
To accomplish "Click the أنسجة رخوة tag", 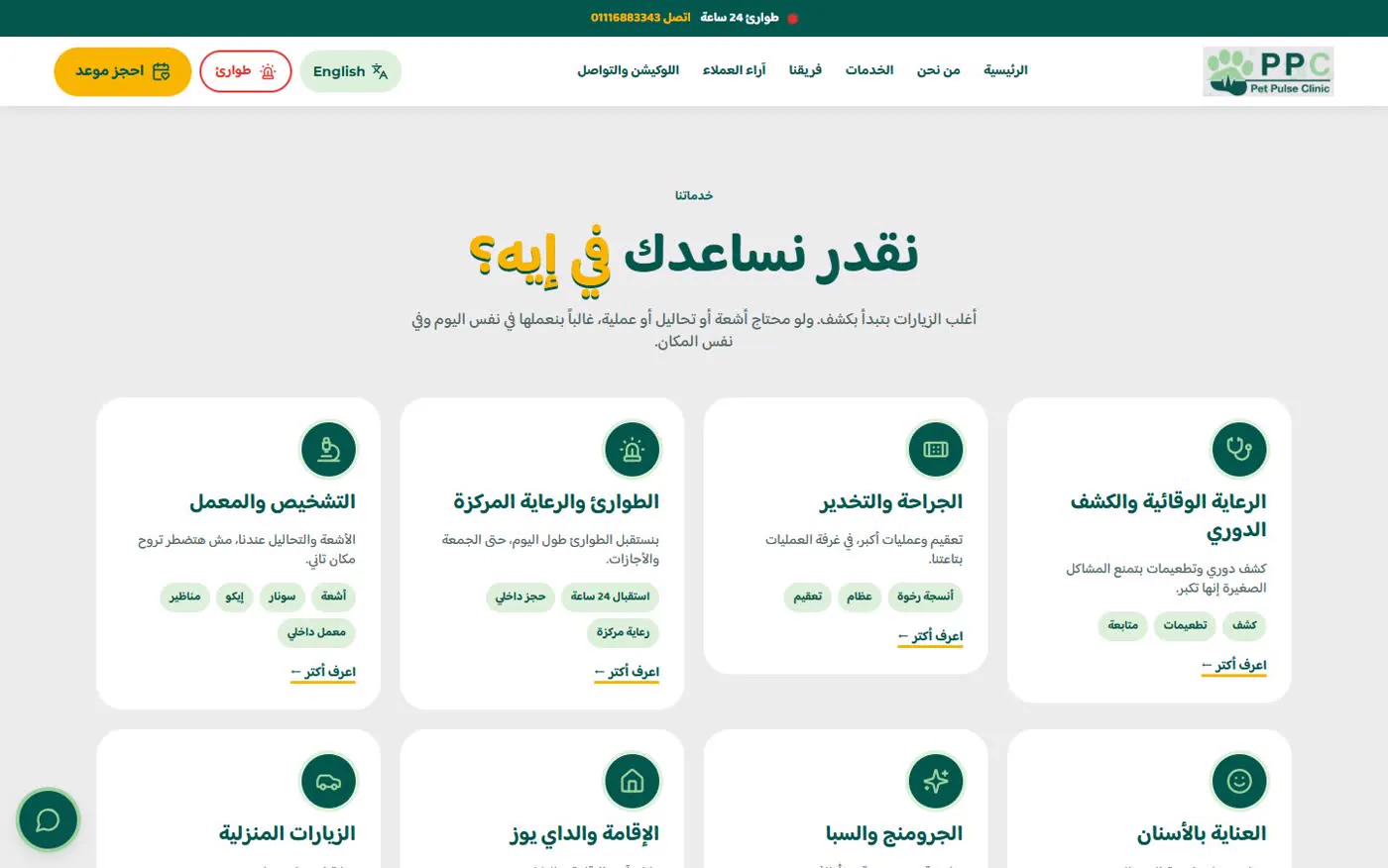I will (925, 597).
